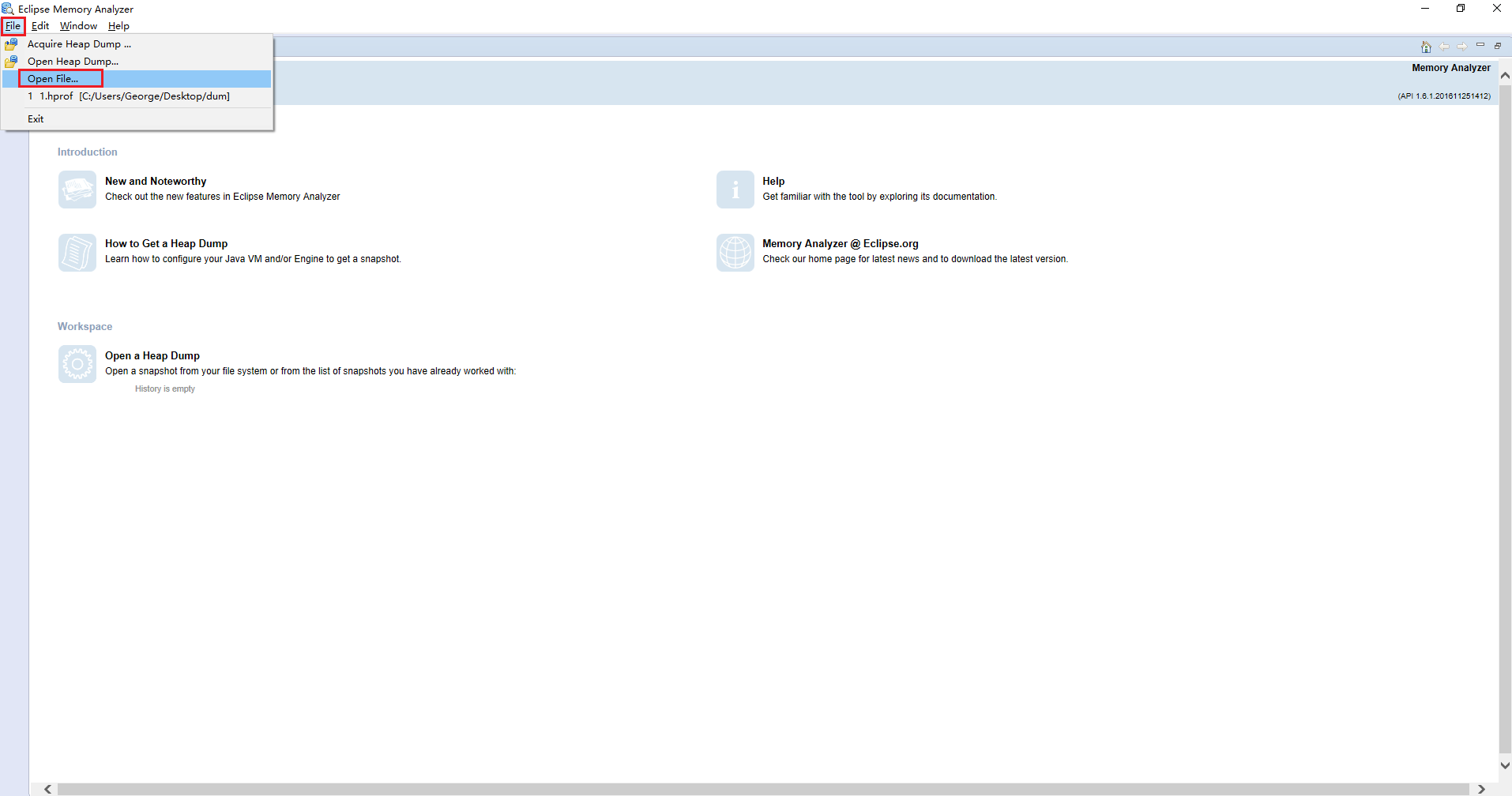The image size is (1512, 796).
Task: Click the Open Heap Dump folder icon
Action: pyautogui.click(x=11, y=62)
